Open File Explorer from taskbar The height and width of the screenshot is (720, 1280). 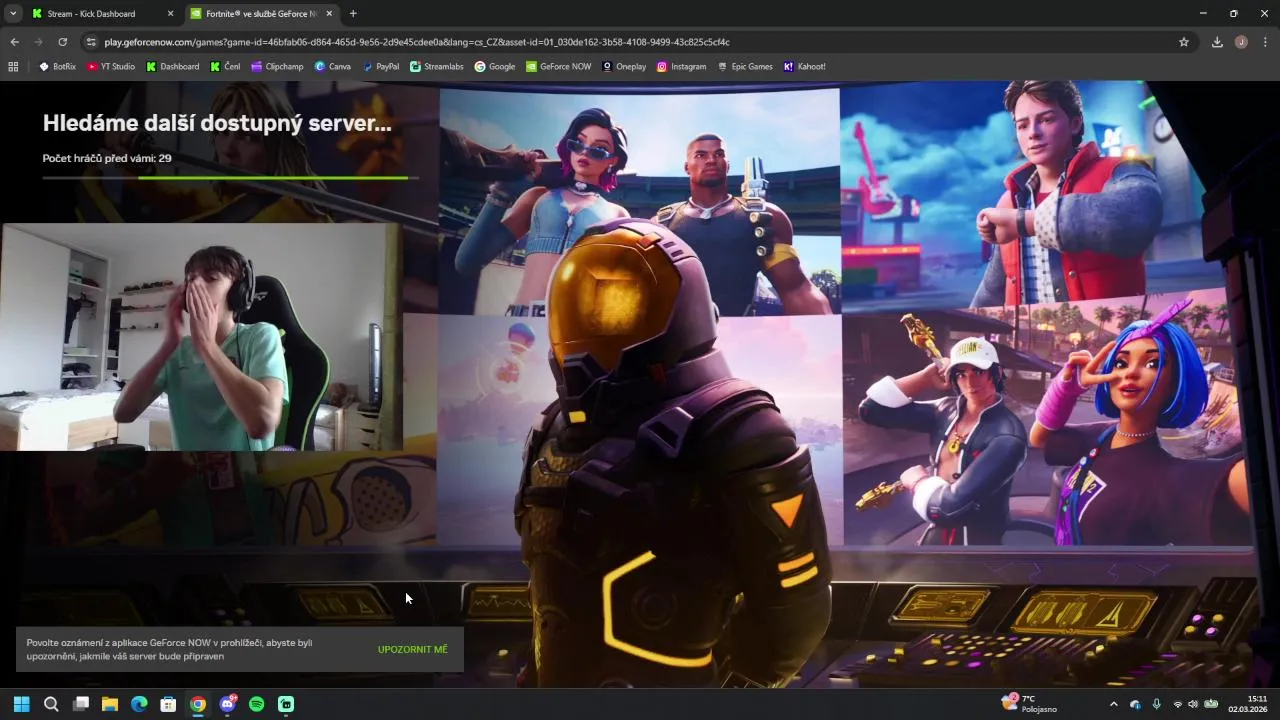pos(110,704)
